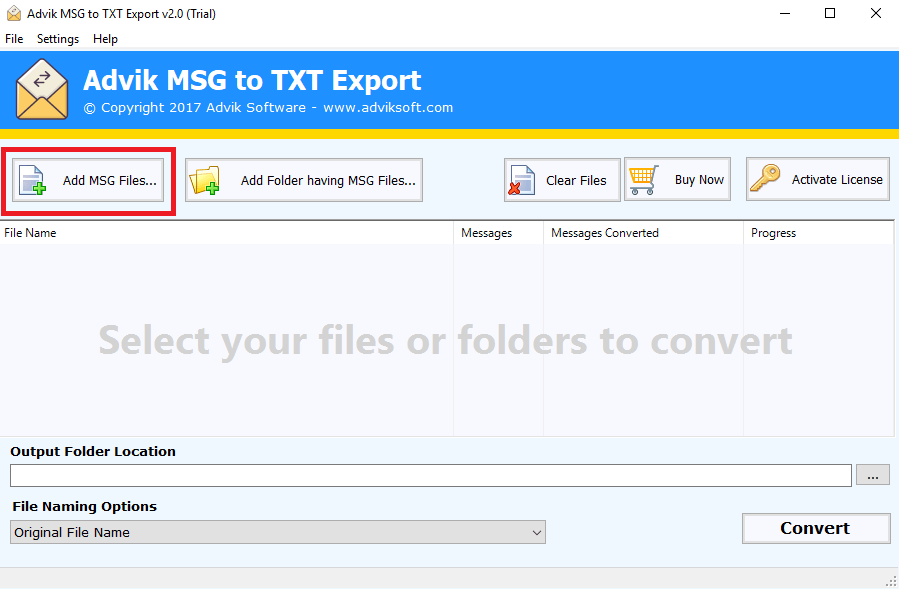Click the Clear Files button label

coord(576,180)
